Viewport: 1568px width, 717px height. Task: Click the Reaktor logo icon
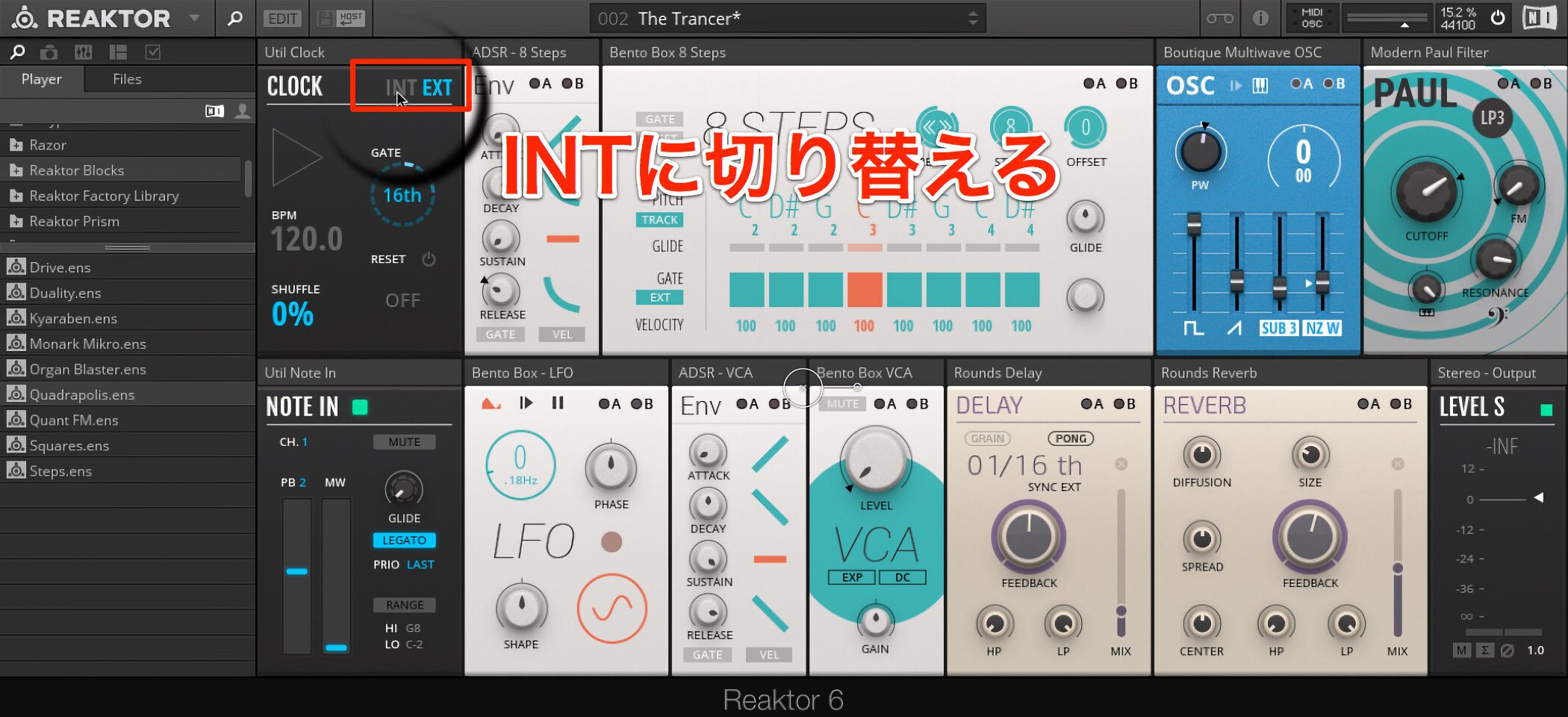pos(24,18)
